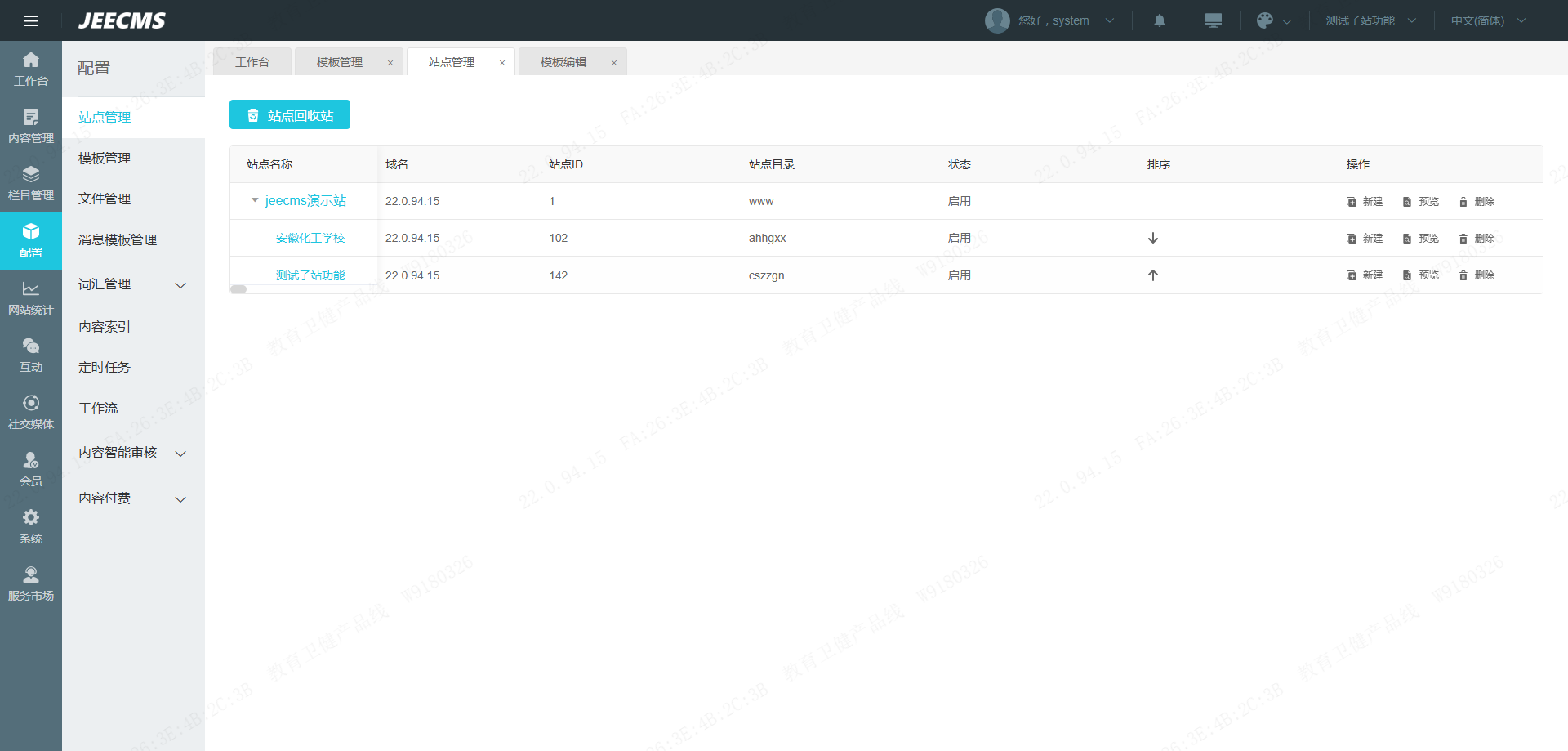Move 安徽化工学校 down with sort arrow

coord(1152,238)
